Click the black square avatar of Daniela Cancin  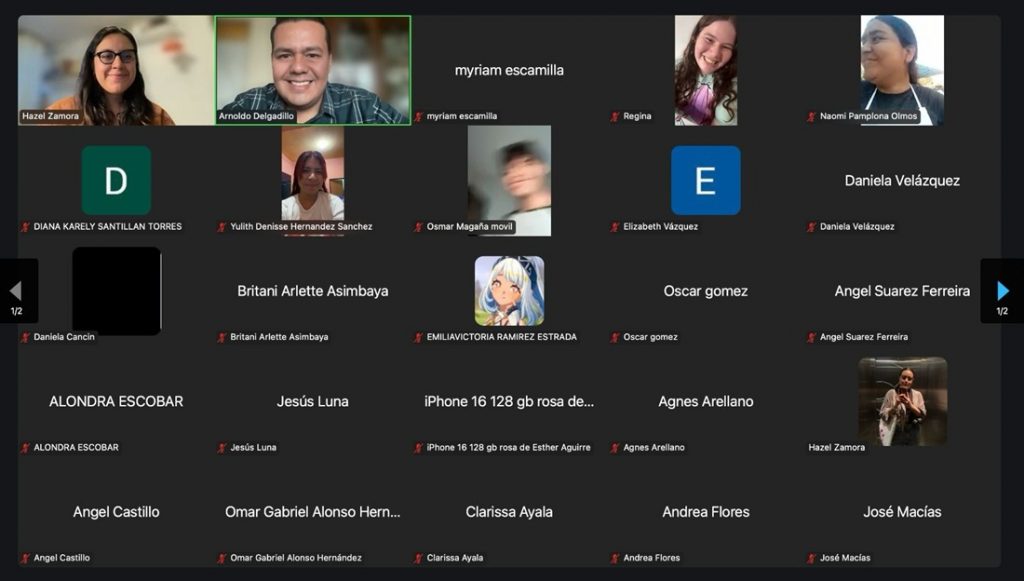coord(116,291)
